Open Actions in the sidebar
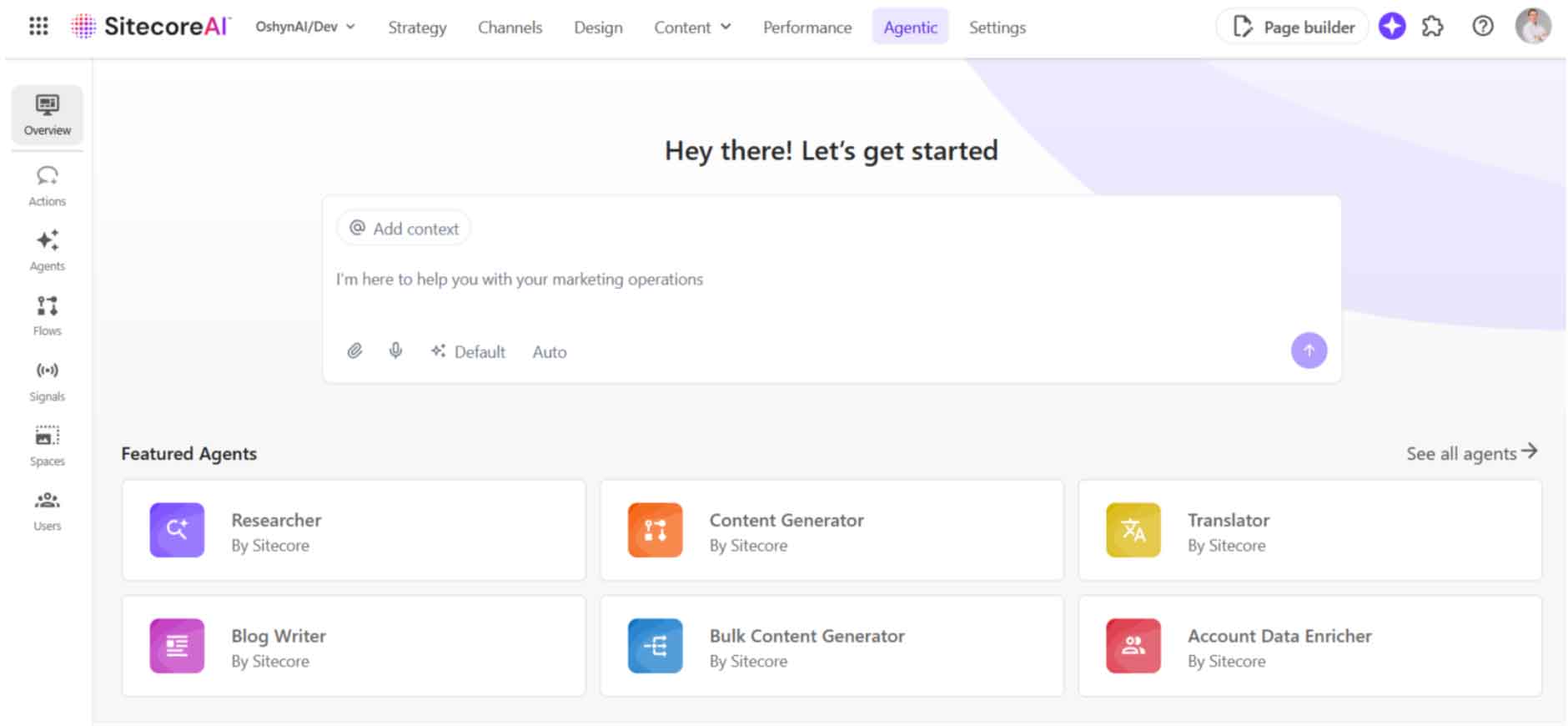 [x=48, y=186]
